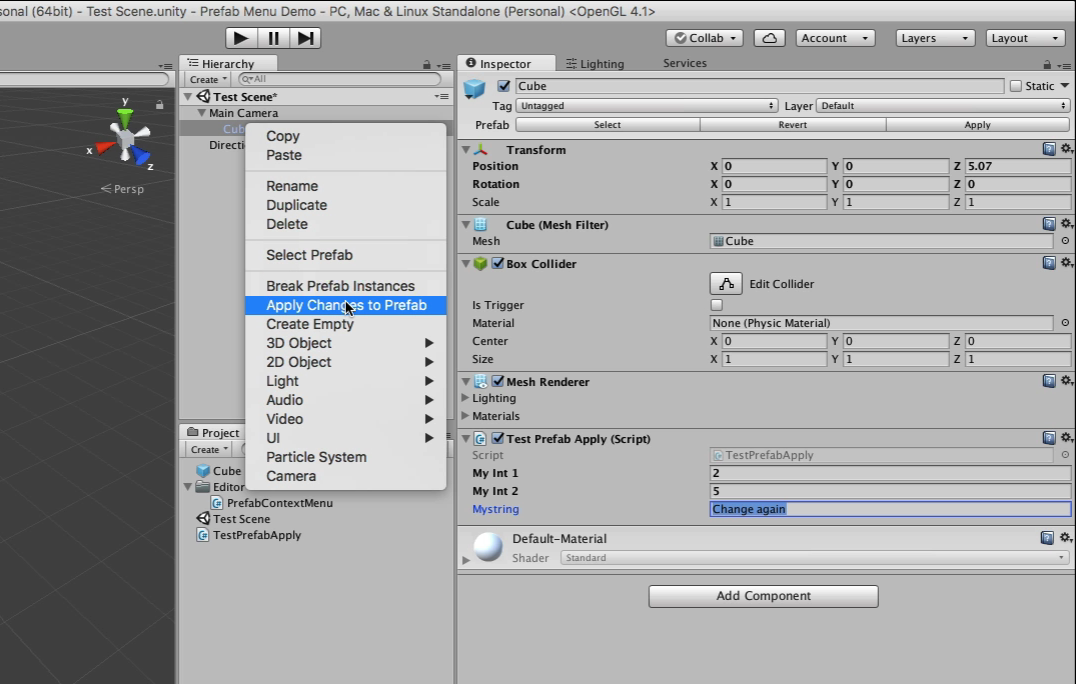This screenshot has height=684, width=1076.
Task: Open Default-Material gear settings
Action: 1066,538
